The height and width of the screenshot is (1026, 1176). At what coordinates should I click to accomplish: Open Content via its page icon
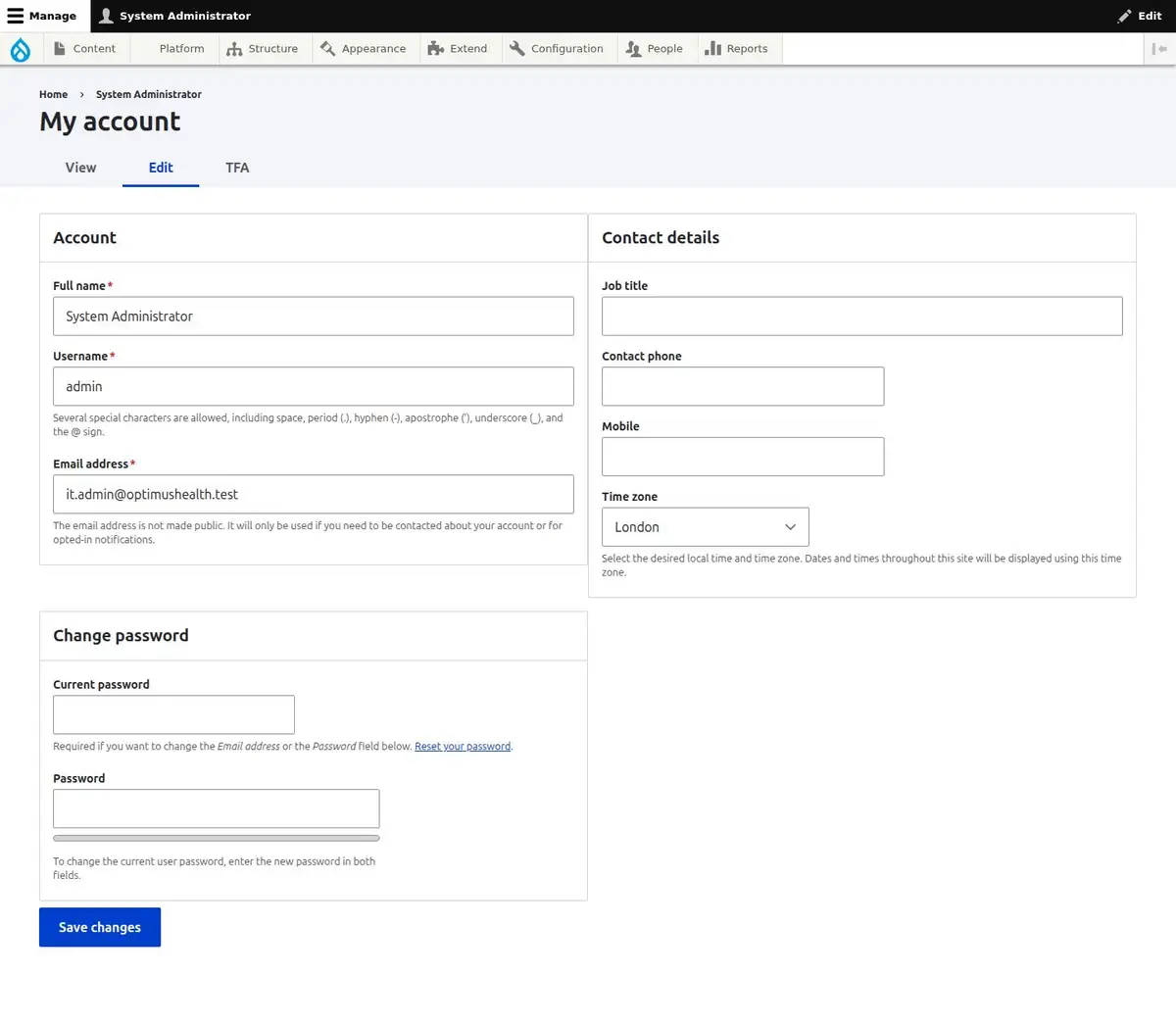click(x=60, y=48)
